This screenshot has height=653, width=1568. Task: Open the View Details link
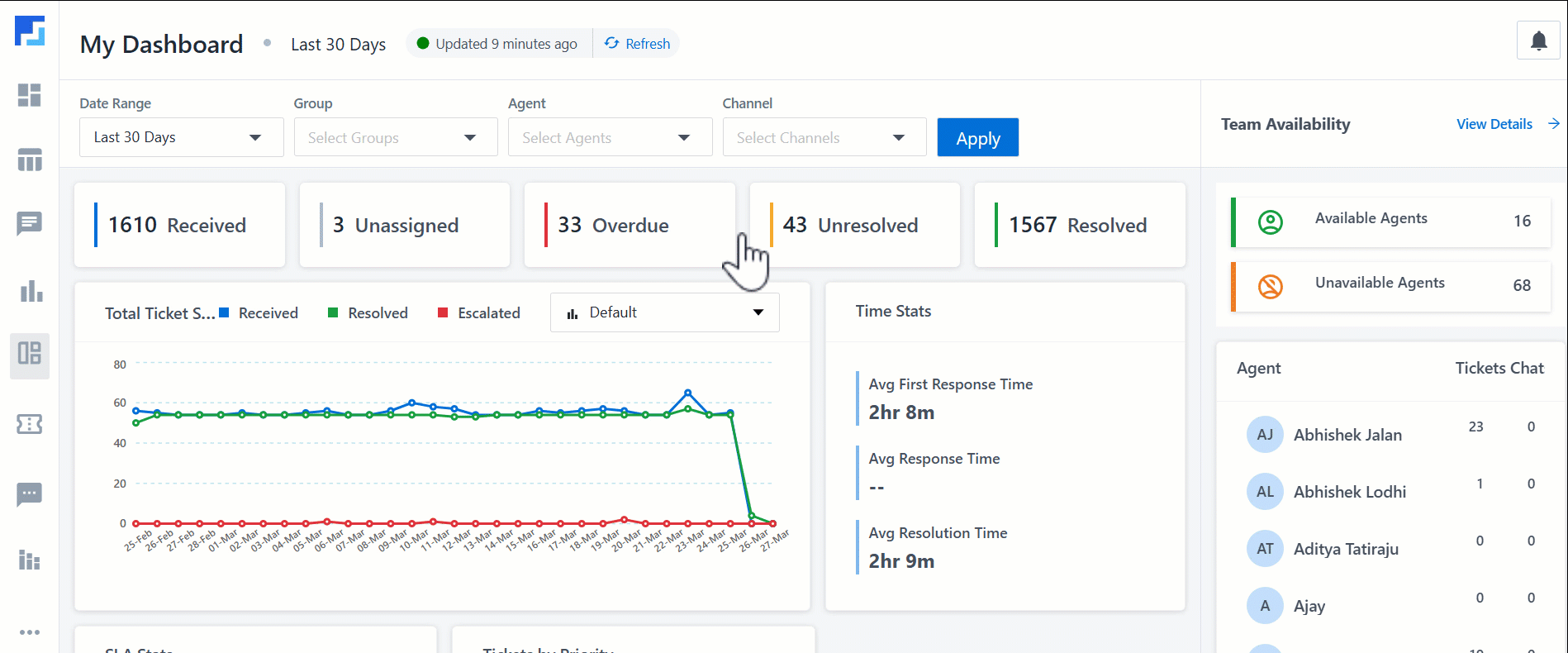click(x=1494, y=124)
